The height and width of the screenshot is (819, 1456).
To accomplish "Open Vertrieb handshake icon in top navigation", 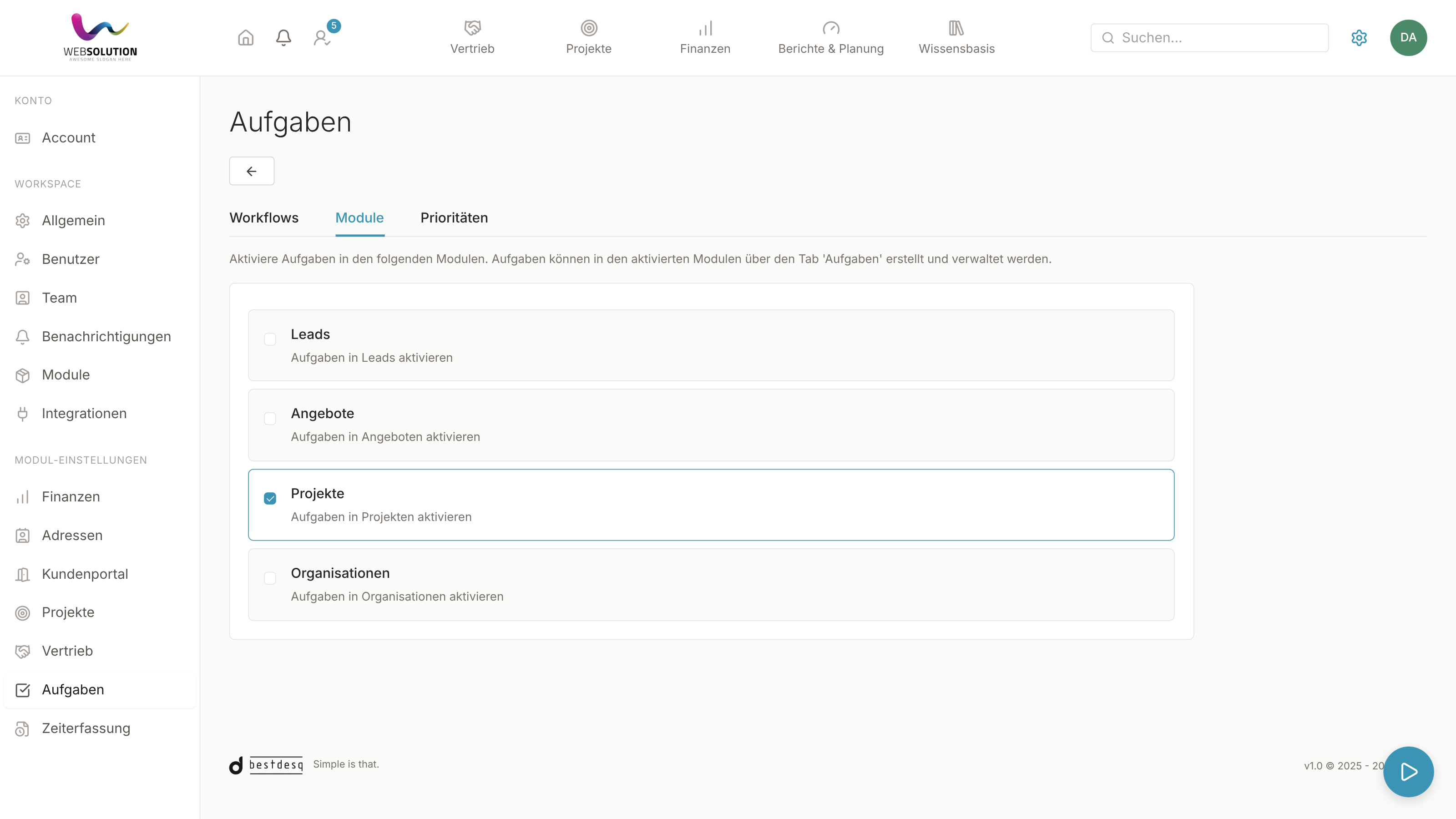I will tap(473, 28).
